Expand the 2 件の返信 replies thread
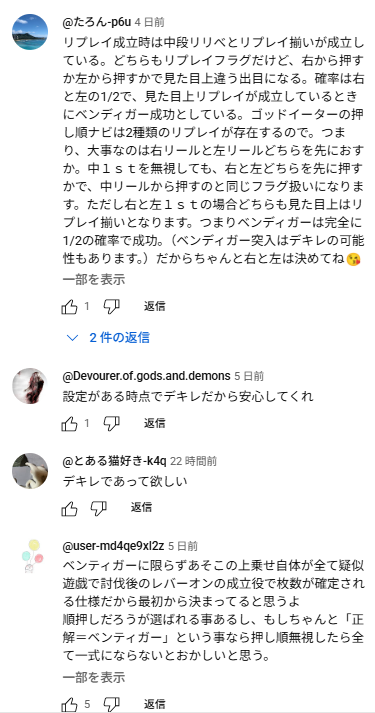This screenshot has height=713, width=375. pos(108,337)
